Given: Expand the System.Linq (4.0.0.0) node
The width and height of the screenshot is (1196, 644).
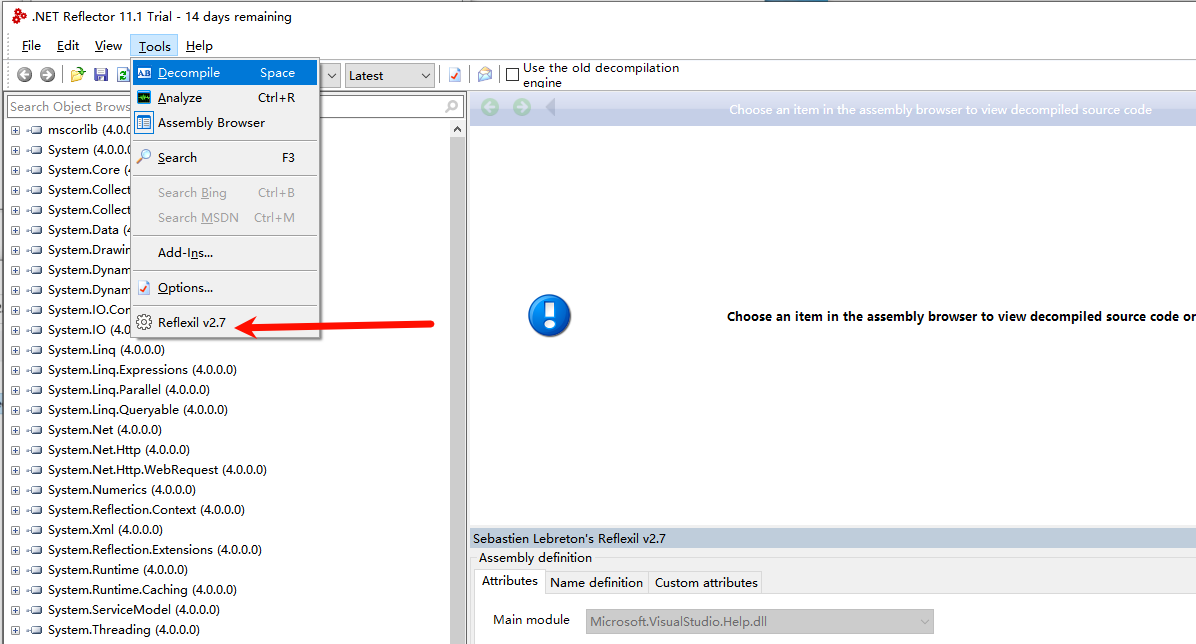Looking at the screenshot, I should click(15, 349).
